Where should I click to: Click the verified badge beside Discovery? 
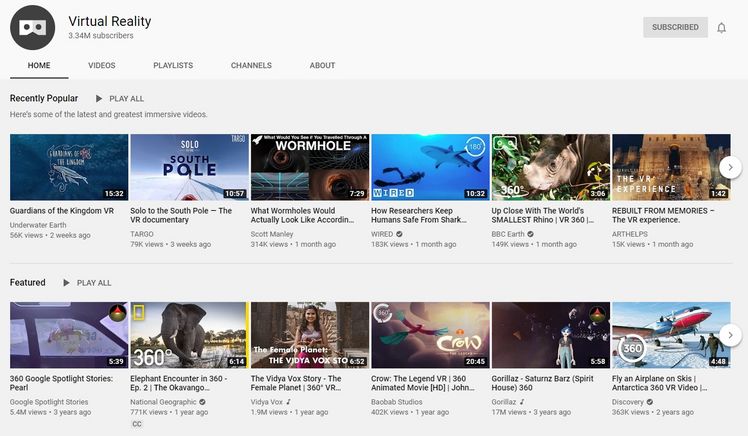coord(649,402)
